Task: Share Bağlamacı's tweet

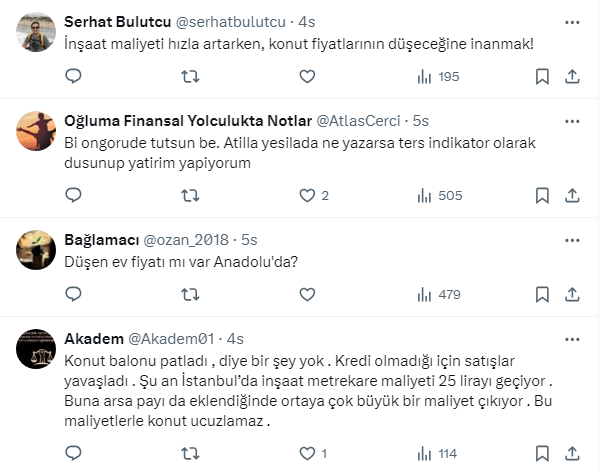Action: pos(573,294)
